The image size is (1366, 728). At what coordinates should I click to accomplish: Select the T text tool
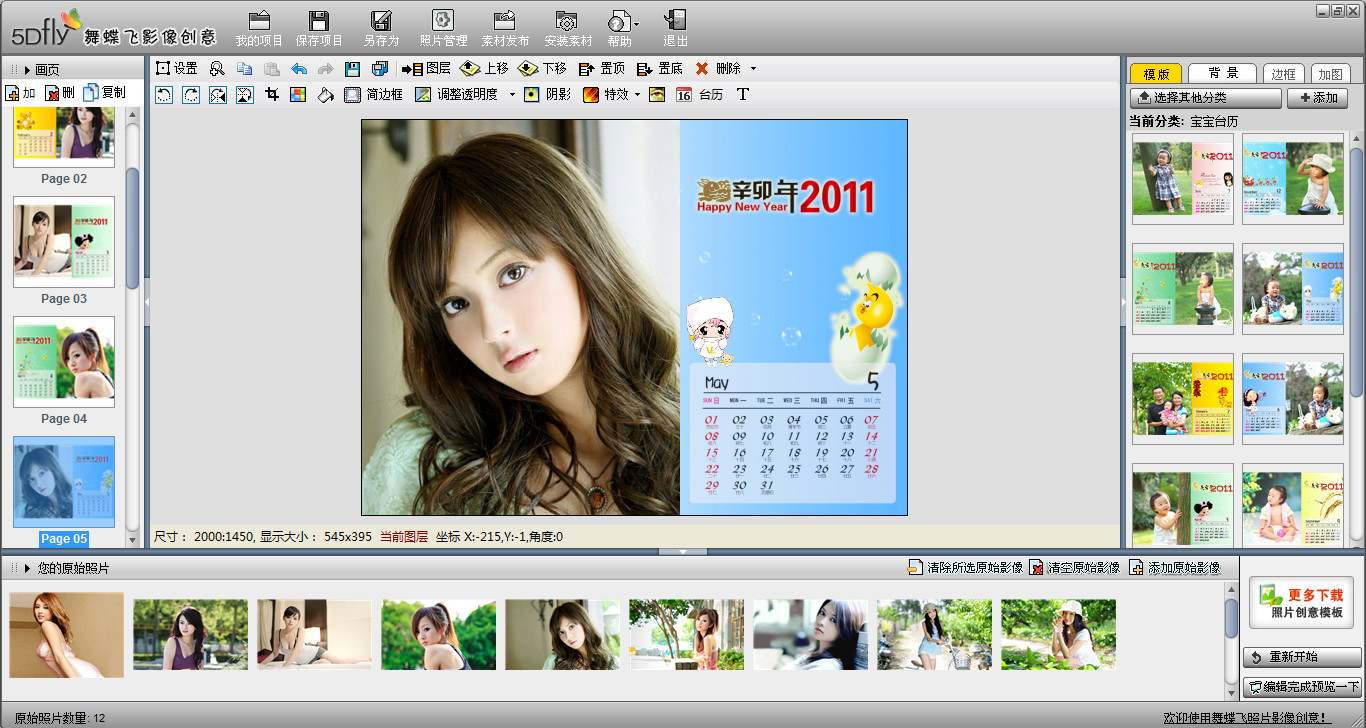click(743, 95)
